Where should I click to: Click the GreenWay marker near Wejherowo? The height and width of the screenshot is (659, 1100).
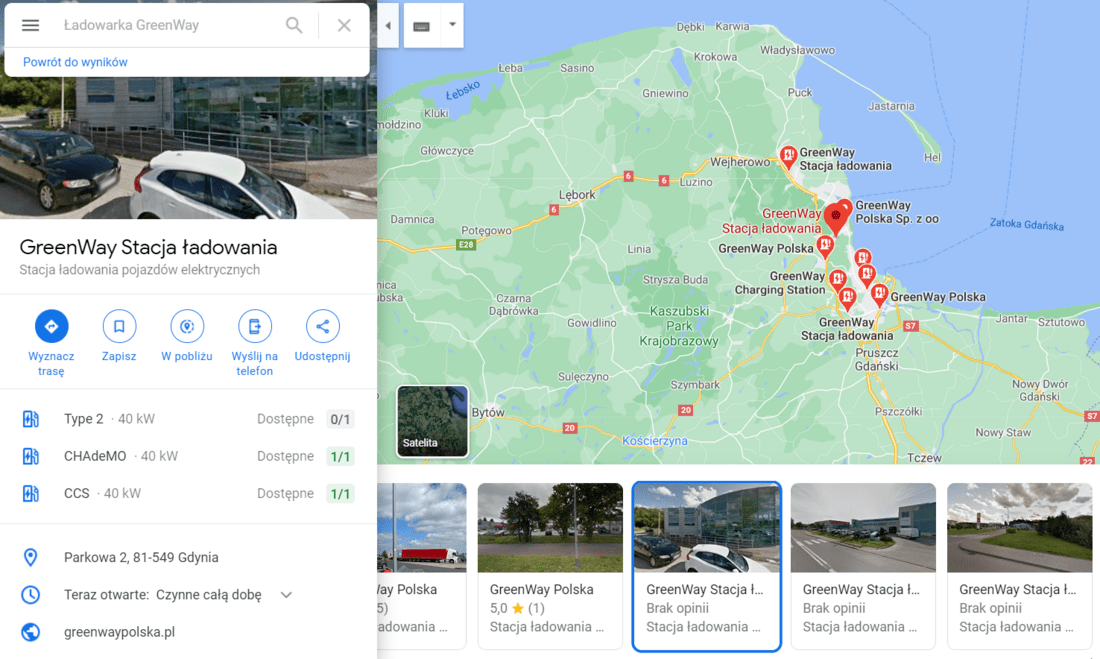click(788, 157)
